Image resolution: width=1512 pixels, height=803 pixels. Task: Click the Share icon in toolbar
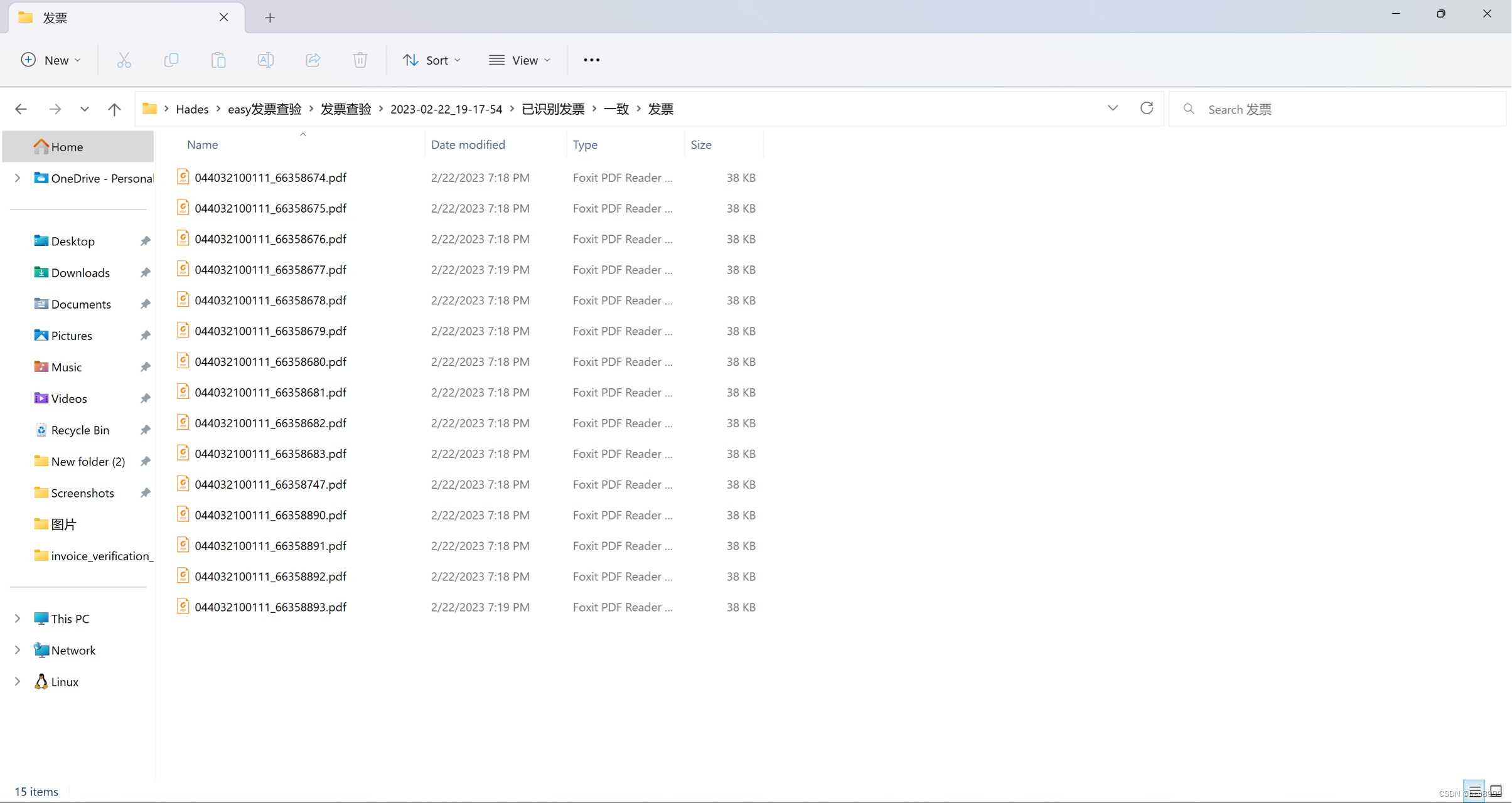pos(313,60)
